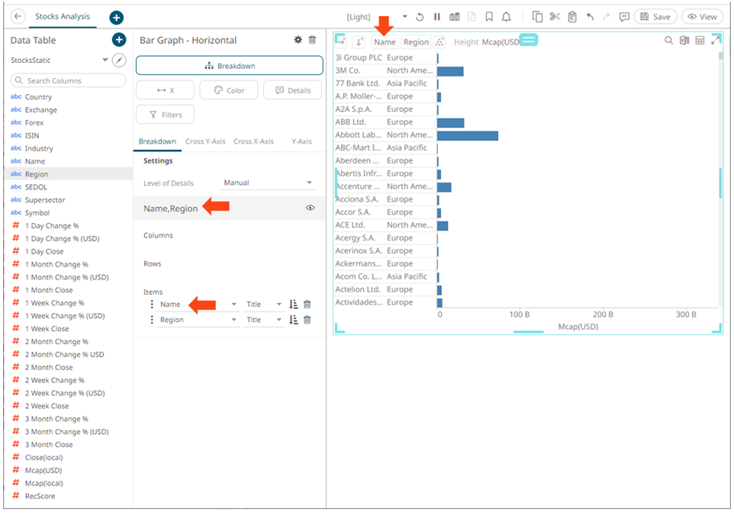This screenshot has width=734, height=513.
Task: Open the Level of Details dropdown
Action: (268, 183)
